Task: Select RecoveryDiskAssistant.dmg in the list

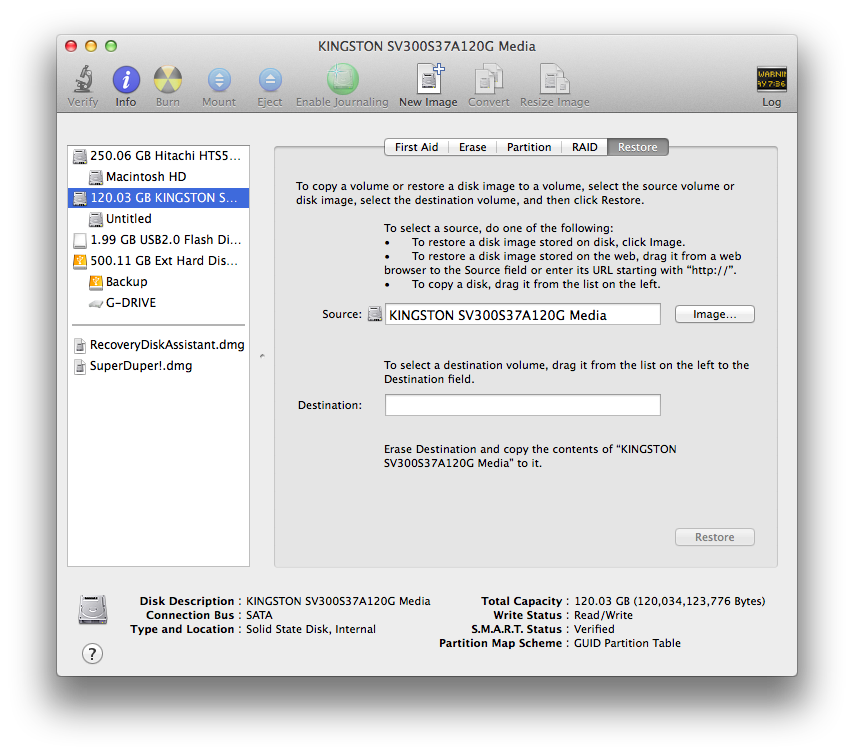Action: (158, 345)
